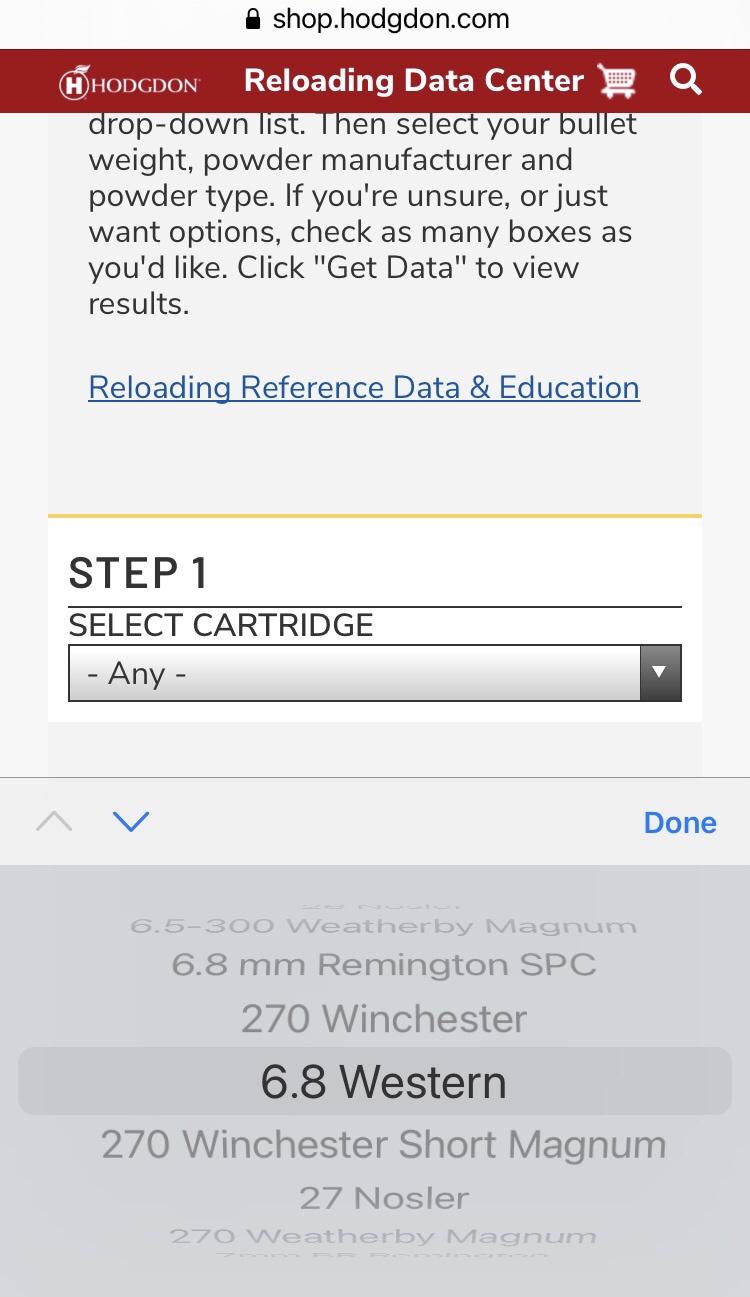
Task: Open Reloading Reference Data & Education link
Action: 364,387
